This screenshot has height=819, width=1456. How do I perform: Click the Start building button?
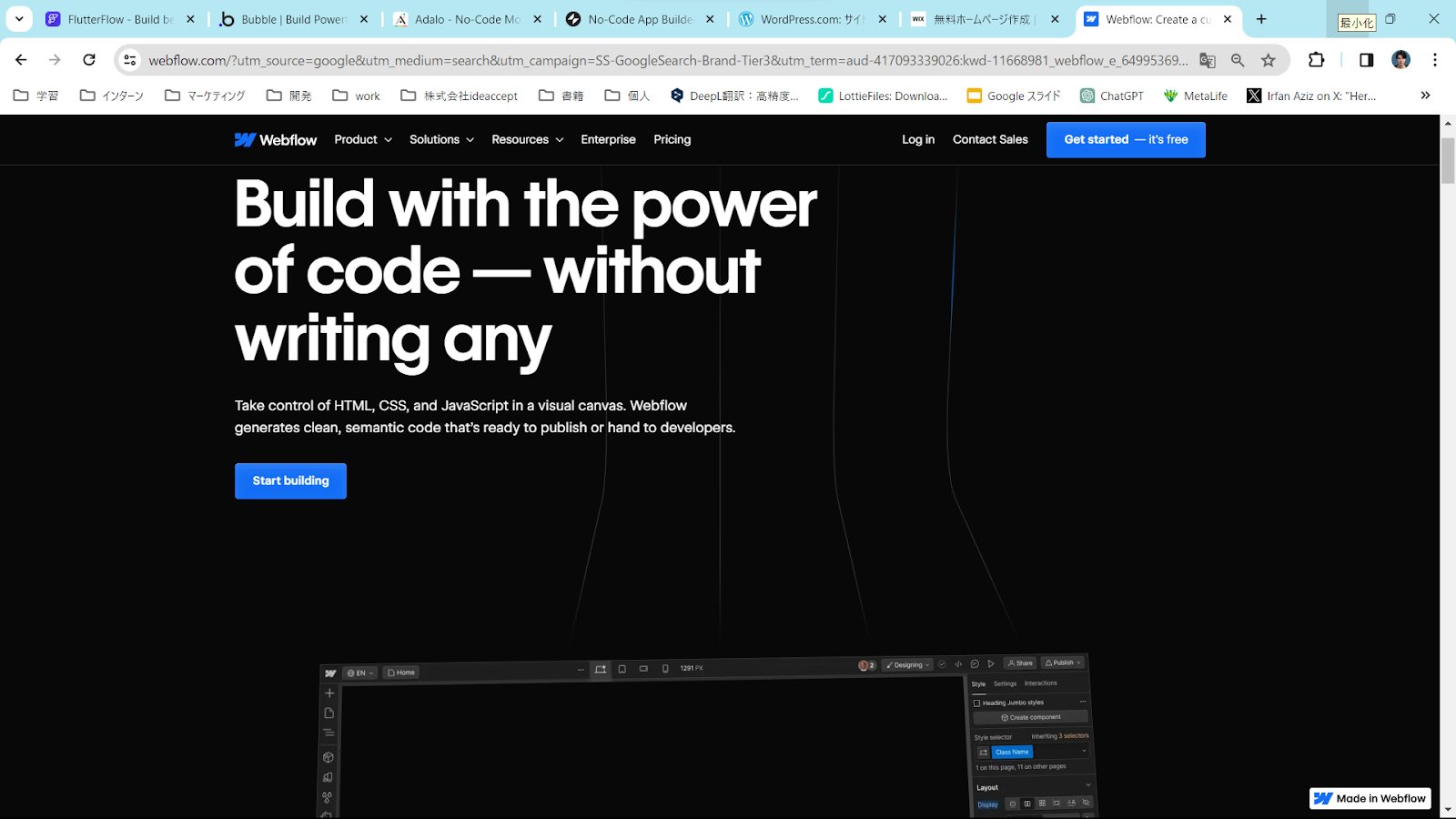(290, 480)
